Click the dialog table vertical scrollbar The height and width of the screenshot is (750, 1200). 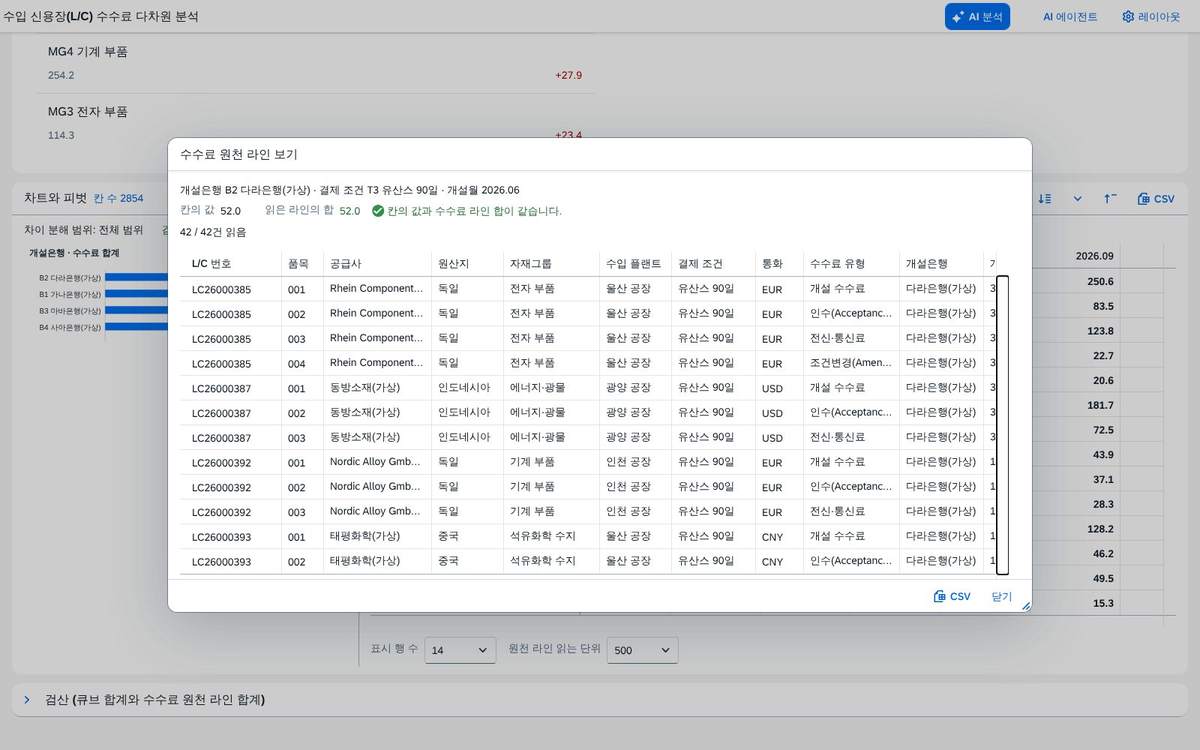(x=1003, y=426)
